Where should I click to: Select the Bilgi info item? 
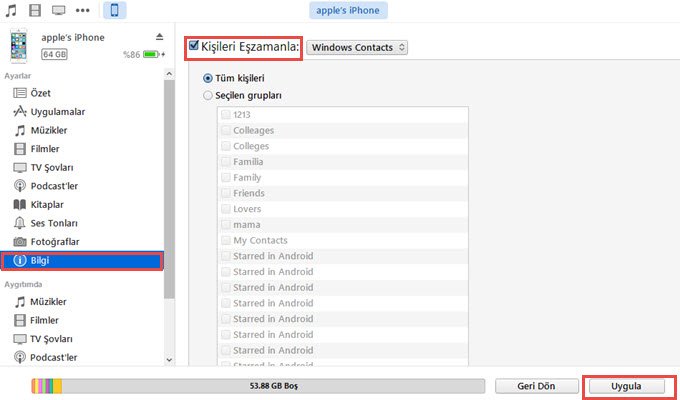(82, 260)
